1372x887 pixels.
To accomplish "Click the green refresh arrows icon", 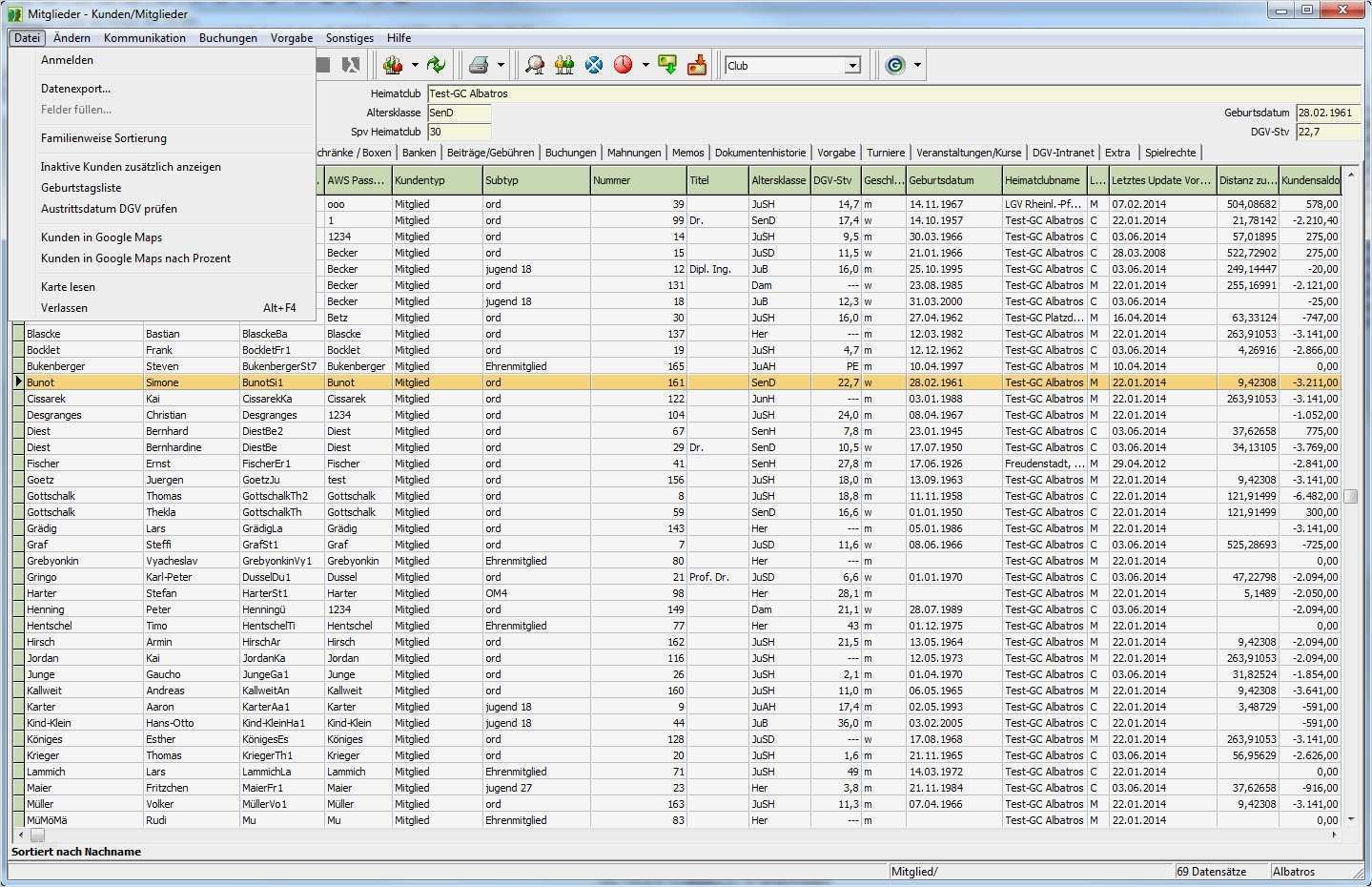I will click(436, 65).
